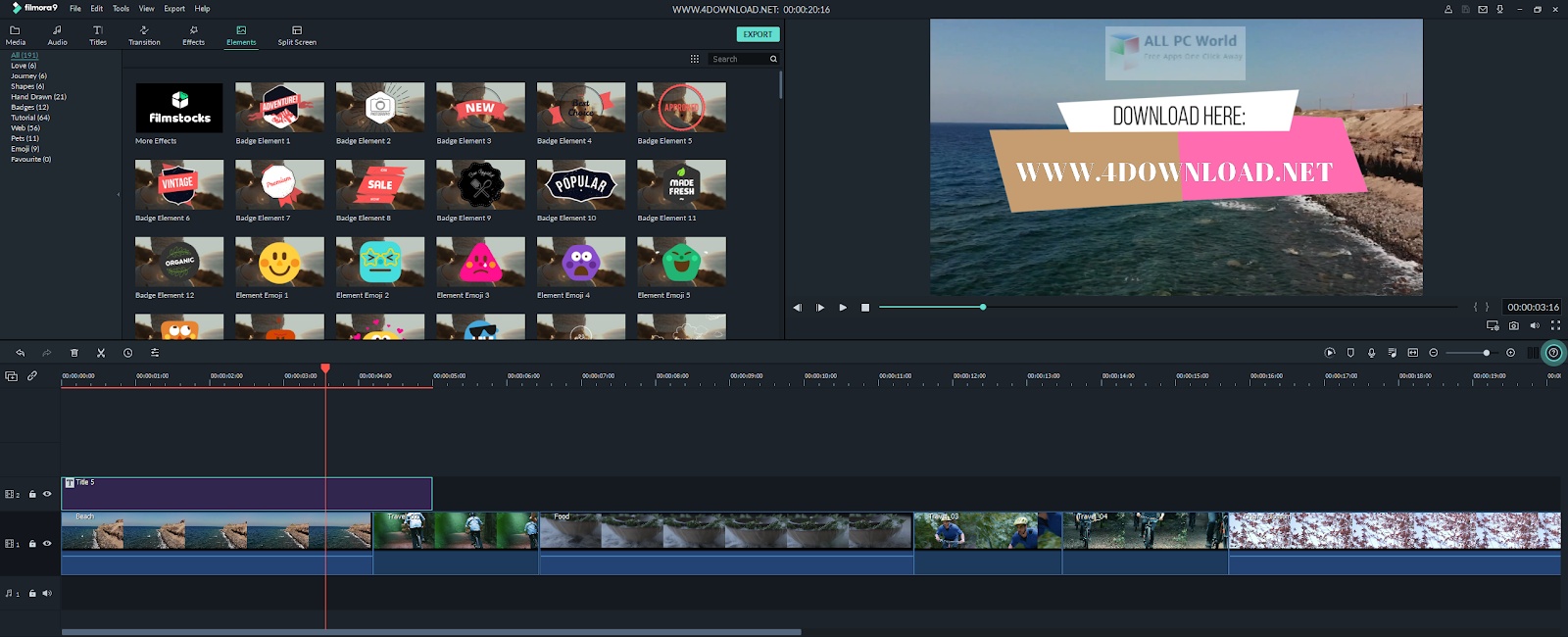Lock video track 1
Image resolution: width=1568 pixels, height=637 pixels.
(x=32, y=544)
